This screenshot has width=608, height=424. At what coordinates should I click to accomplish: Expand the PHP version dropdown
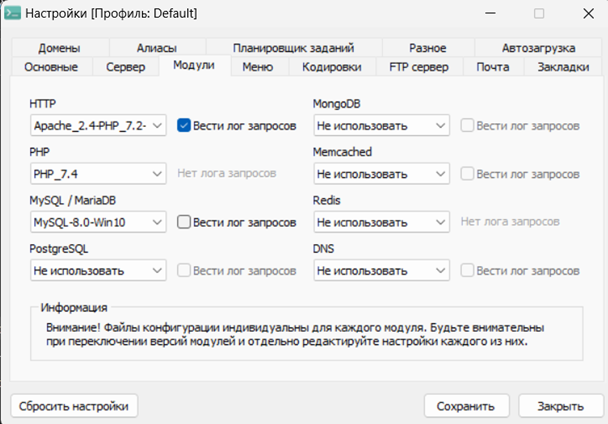point(98,174)
